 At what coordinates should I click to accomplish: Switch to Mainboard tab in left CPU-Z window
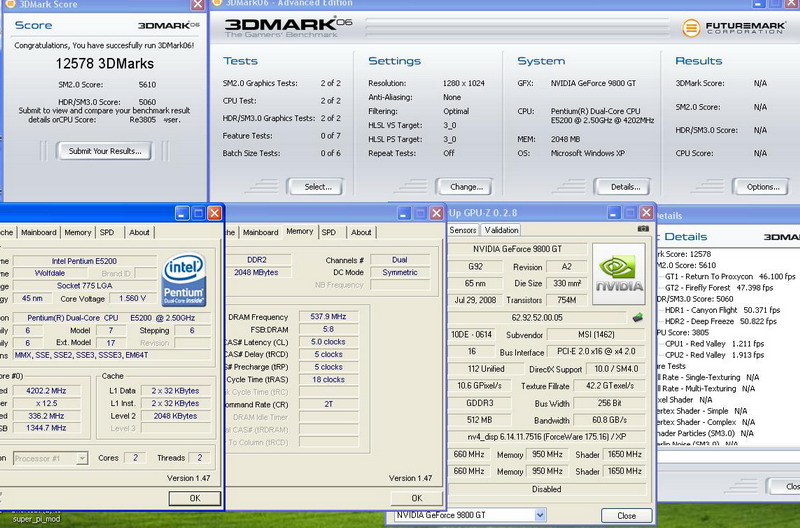39,232
